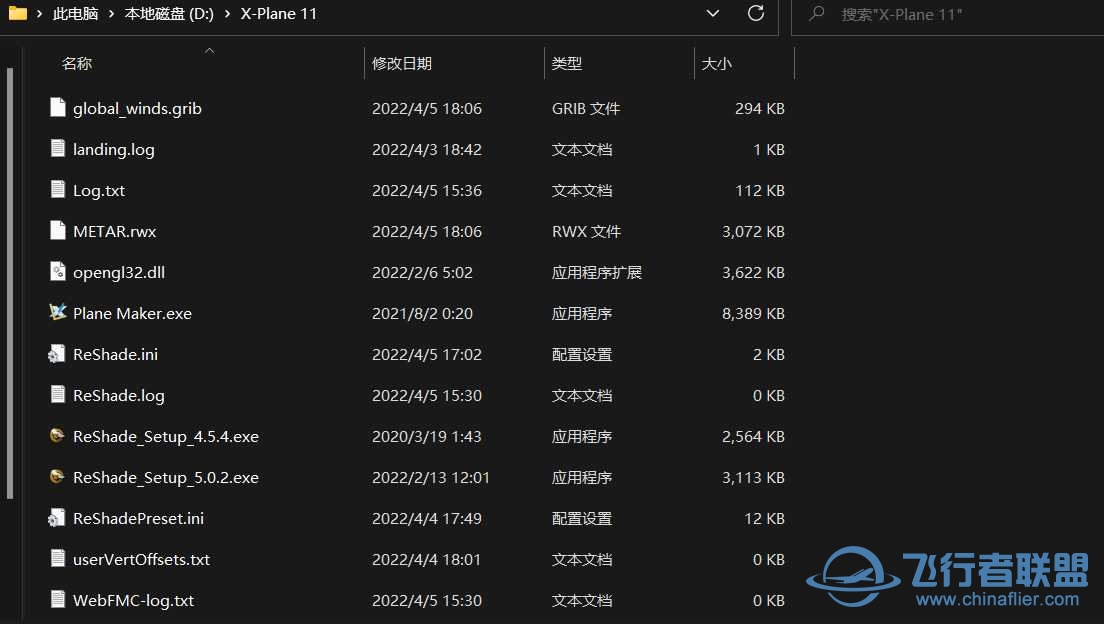Click the date 2020/3/19 1:43
The height and width of the screenshot is (624, 1104).
427,437
